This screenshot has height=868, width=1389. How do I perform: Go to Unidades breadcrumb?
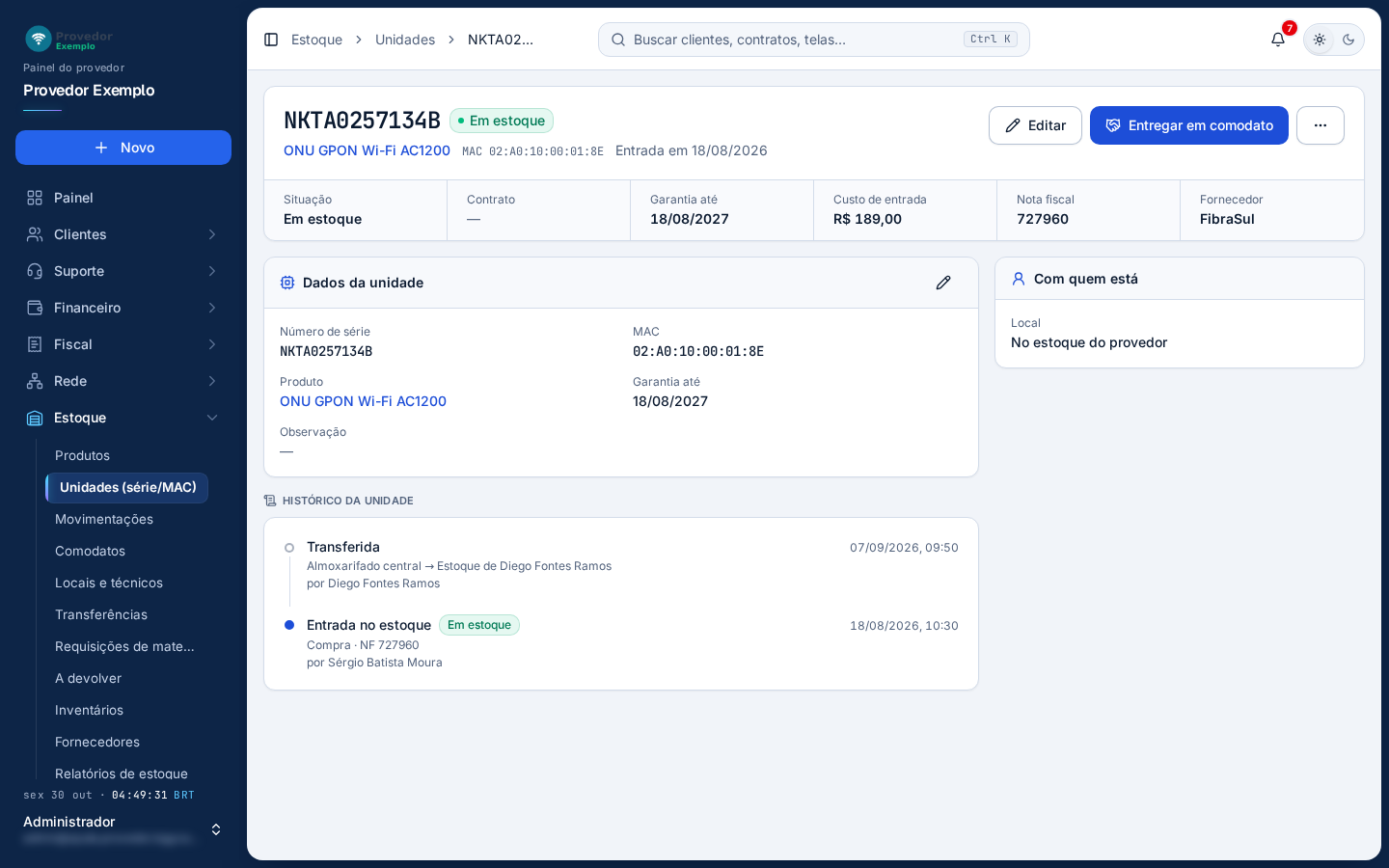(405, 40)
